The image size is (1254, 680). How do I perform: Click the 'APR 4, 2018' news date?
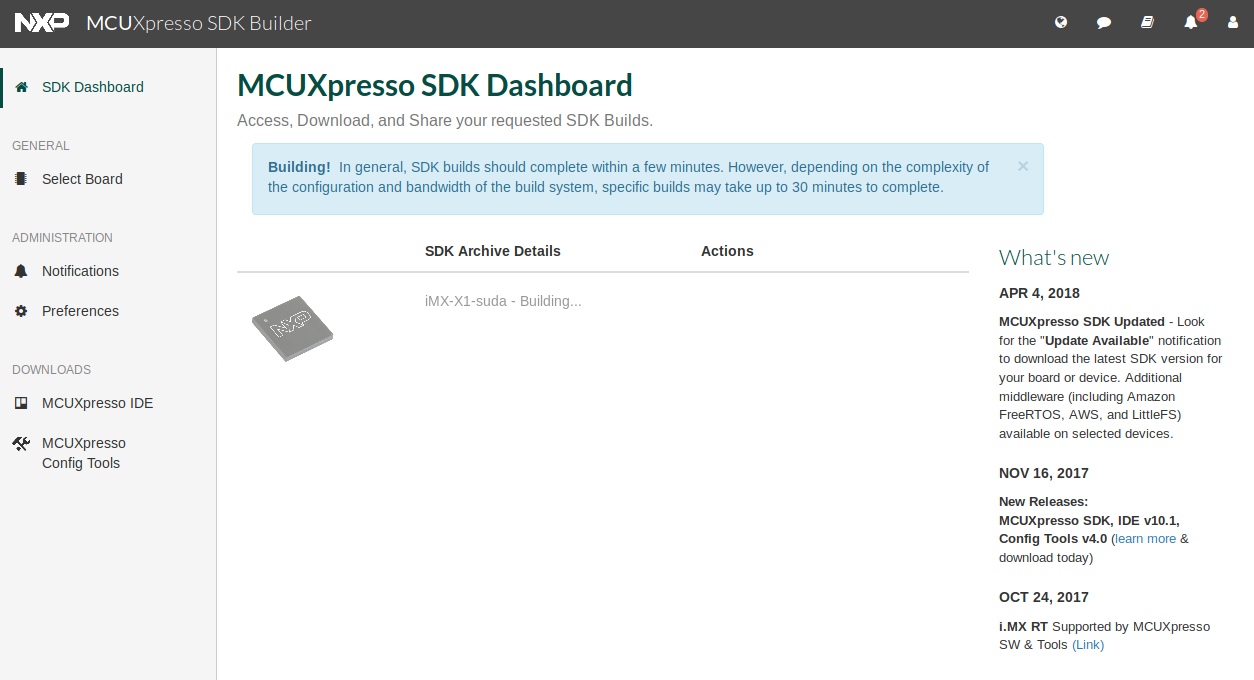[1039, 293]
